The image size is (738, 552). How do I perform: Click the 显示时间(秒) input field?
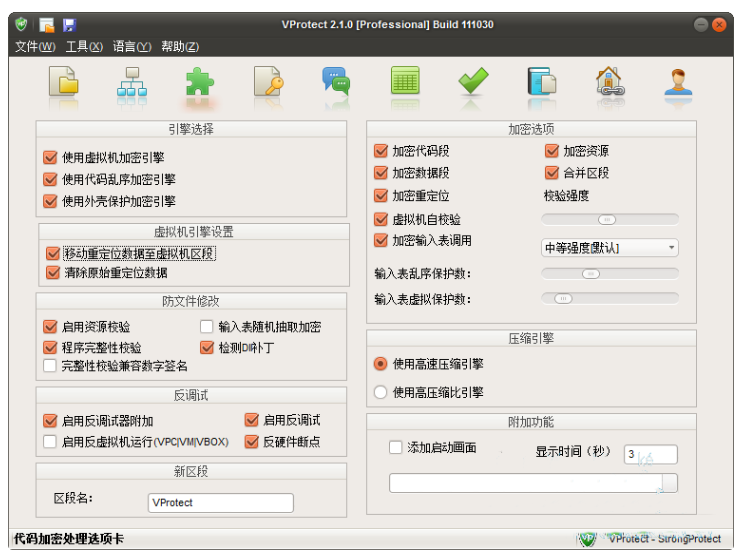tap(650, 455)
